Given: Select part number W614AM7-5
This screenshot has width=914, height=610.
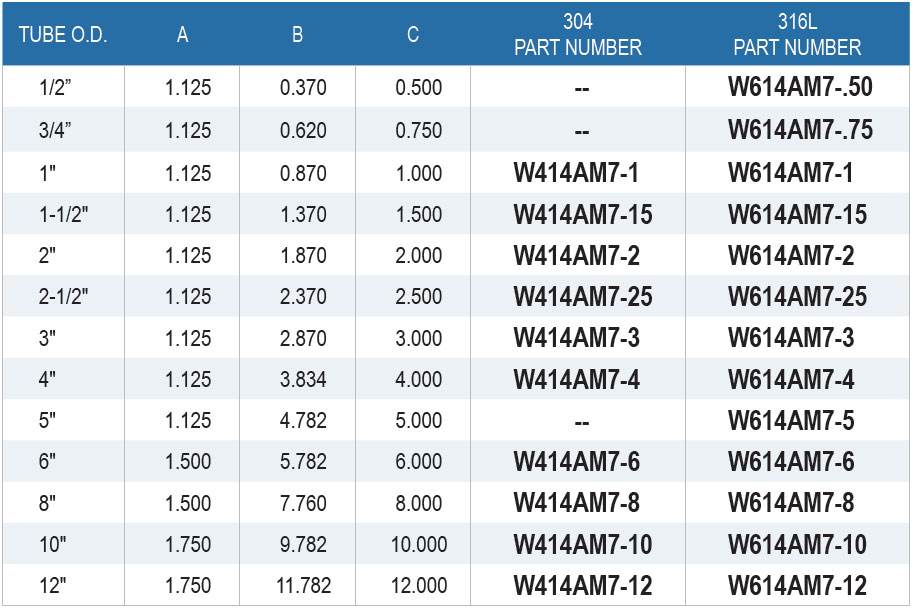Looking at the screenshot, I should [x=790, y=420].
